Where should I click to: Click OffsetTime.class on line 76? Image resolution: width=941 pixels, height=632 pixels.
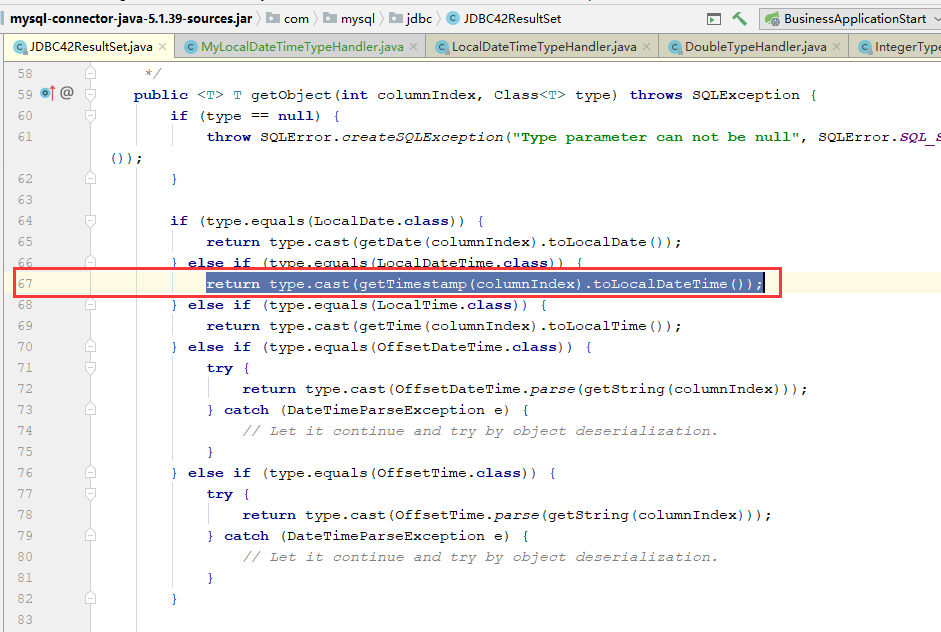448,473
